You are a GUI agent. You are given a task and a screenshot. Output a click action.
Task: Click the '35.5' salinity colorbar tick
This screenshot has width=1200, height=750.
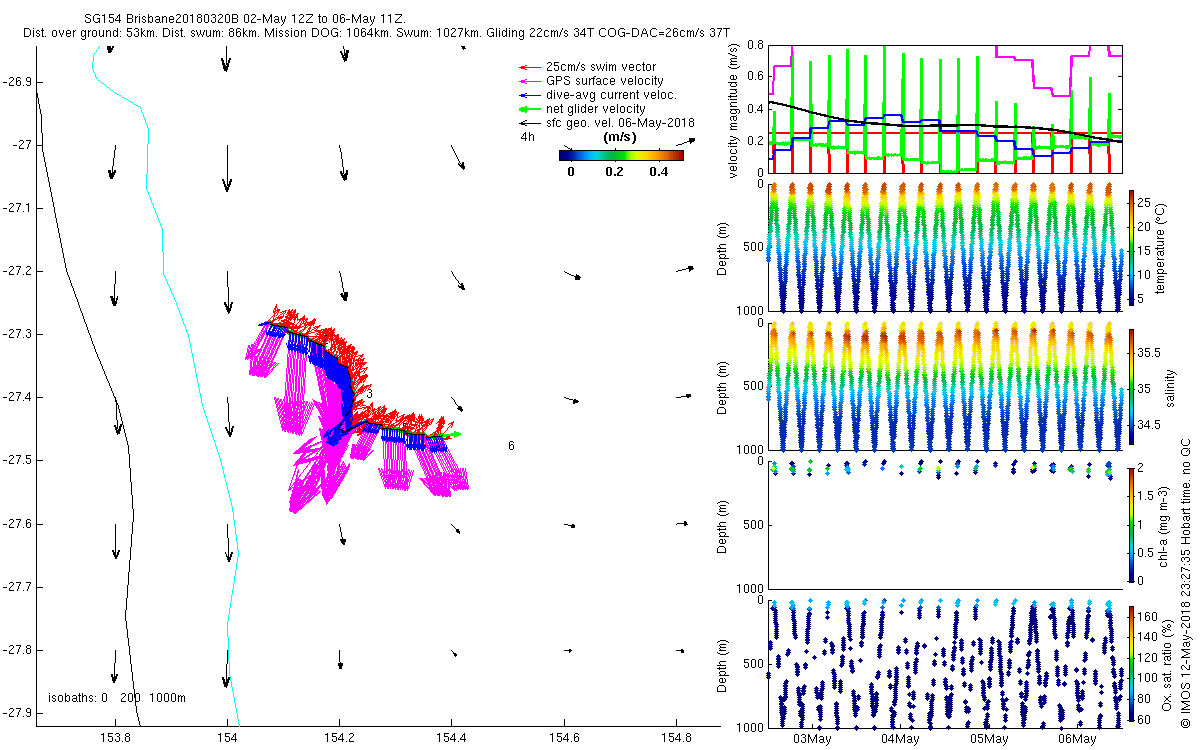coord(1148,353)
